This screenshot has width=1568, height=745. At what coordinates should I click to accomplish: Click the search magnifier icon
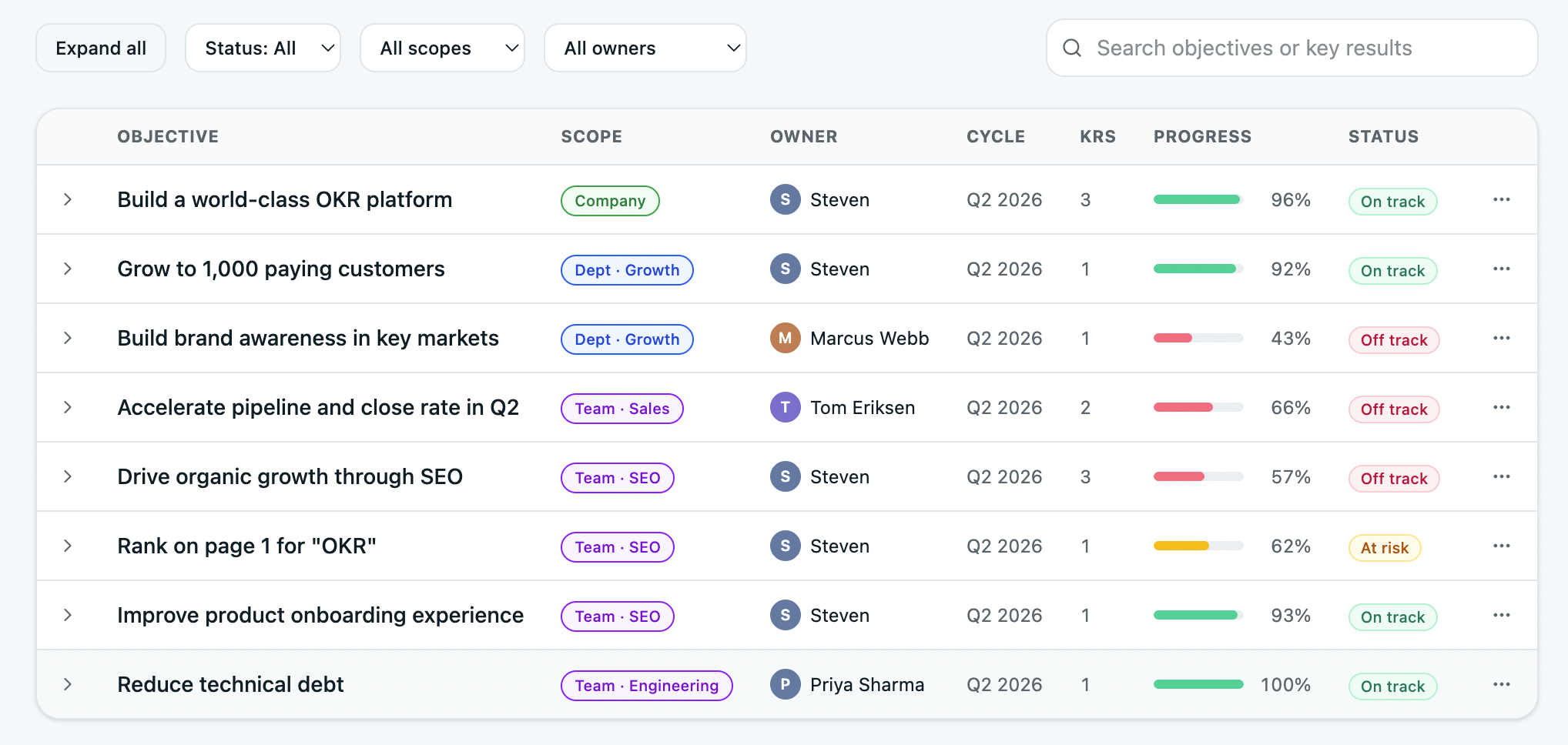pos(1072,48)
